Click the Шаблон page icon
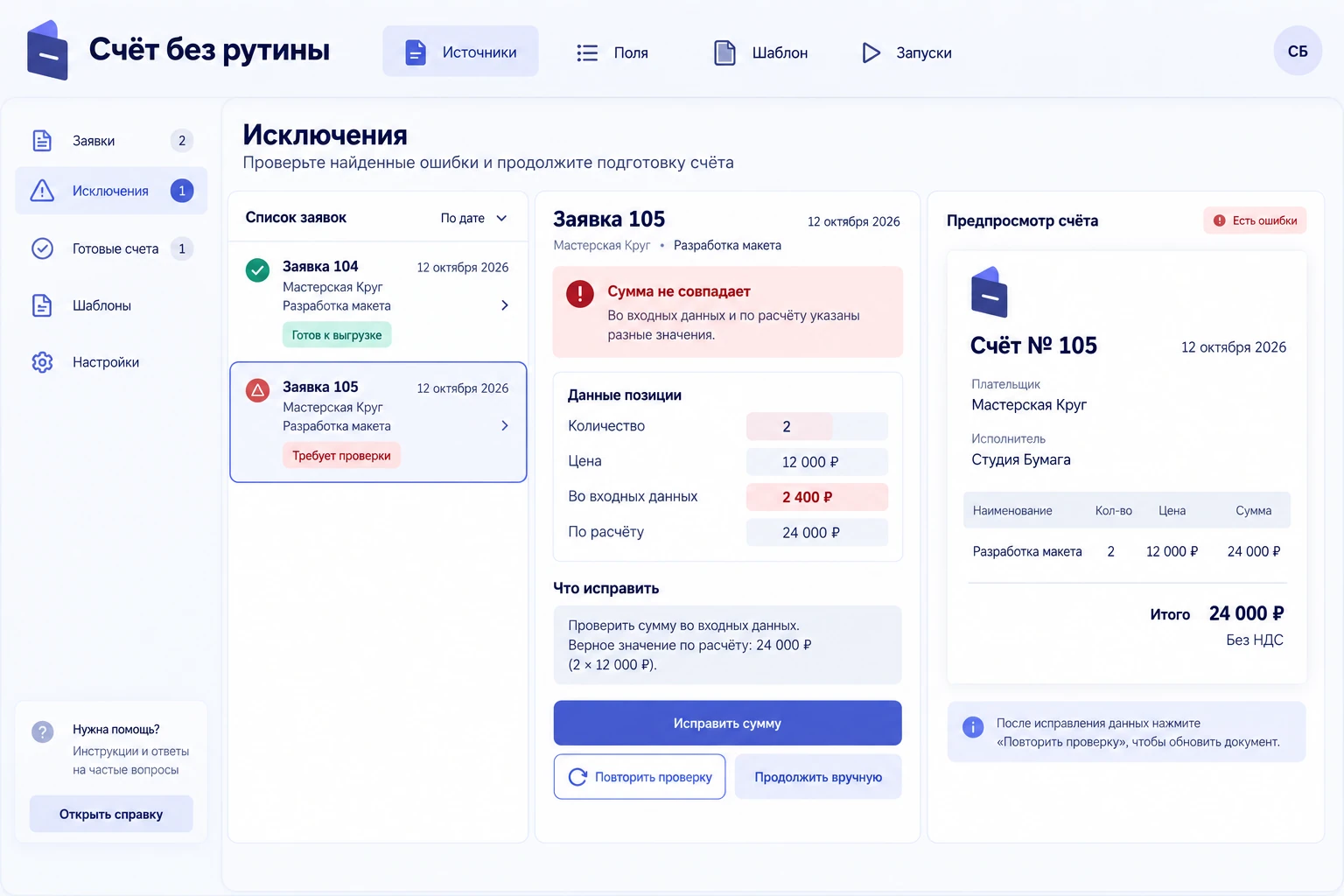 point(724,52)
